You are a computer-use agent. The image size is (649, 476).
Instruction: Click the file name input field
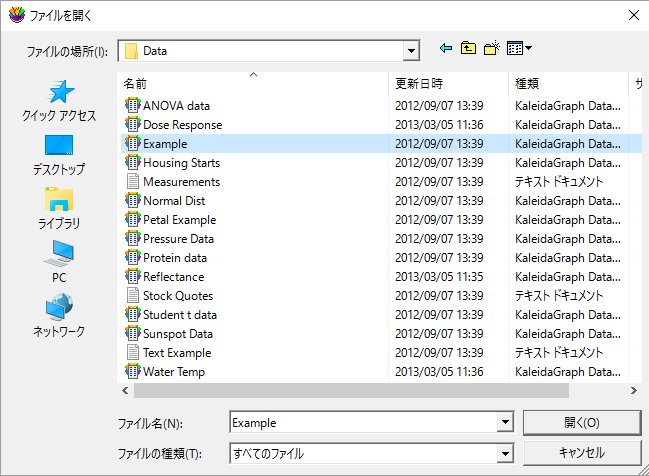click(364, 423)
